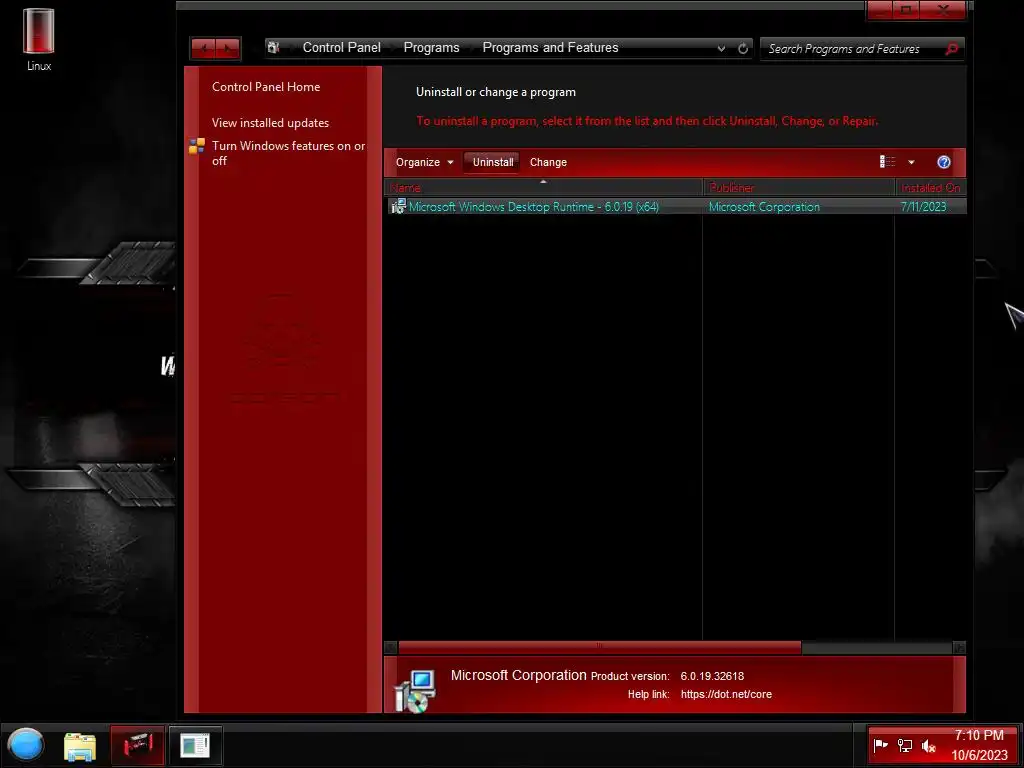
Task: Click the red Control Panel taskbar icon
Action: pos(137,745)
